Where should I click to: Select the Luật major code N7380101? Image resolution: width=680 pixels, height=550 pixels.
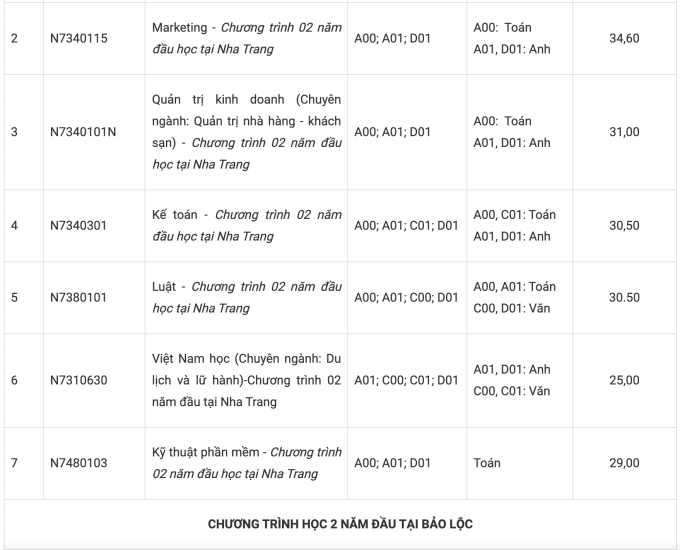[79, 298]
